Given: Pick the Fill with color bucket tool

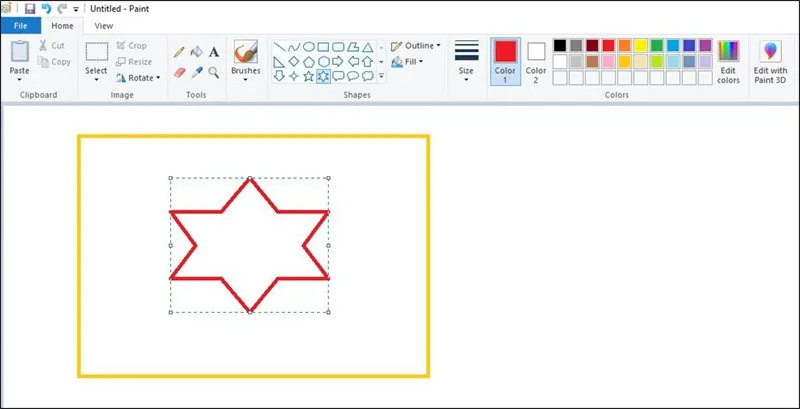Looking at the screenshot, I should click(x=197, y=51).
